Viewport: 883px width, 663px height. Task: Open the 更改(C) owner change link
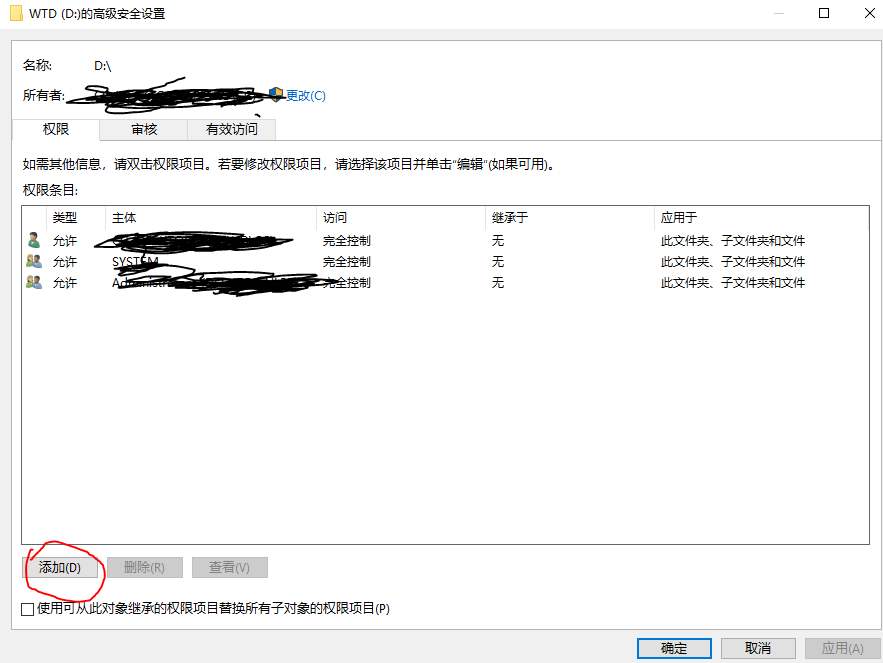coord(306,95)
